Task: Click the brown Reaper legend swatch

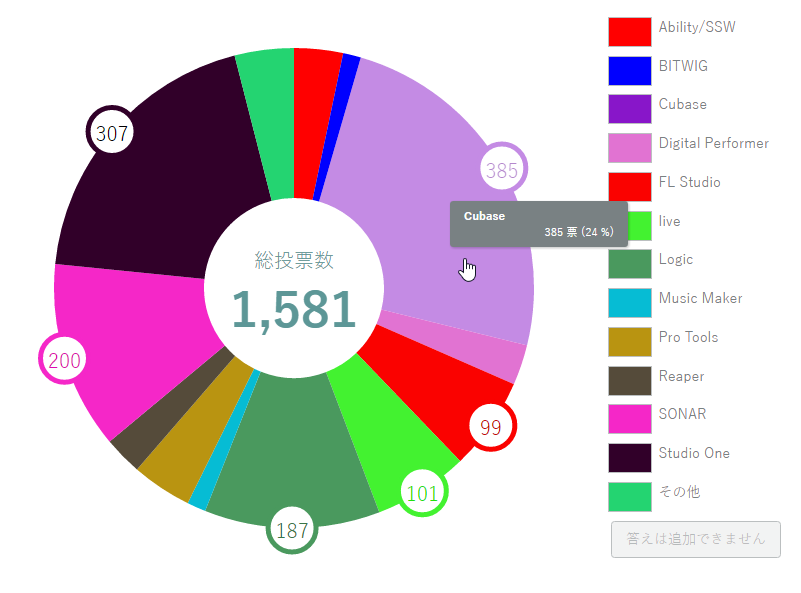Action: pyautogui.click(x=629, y=381)
